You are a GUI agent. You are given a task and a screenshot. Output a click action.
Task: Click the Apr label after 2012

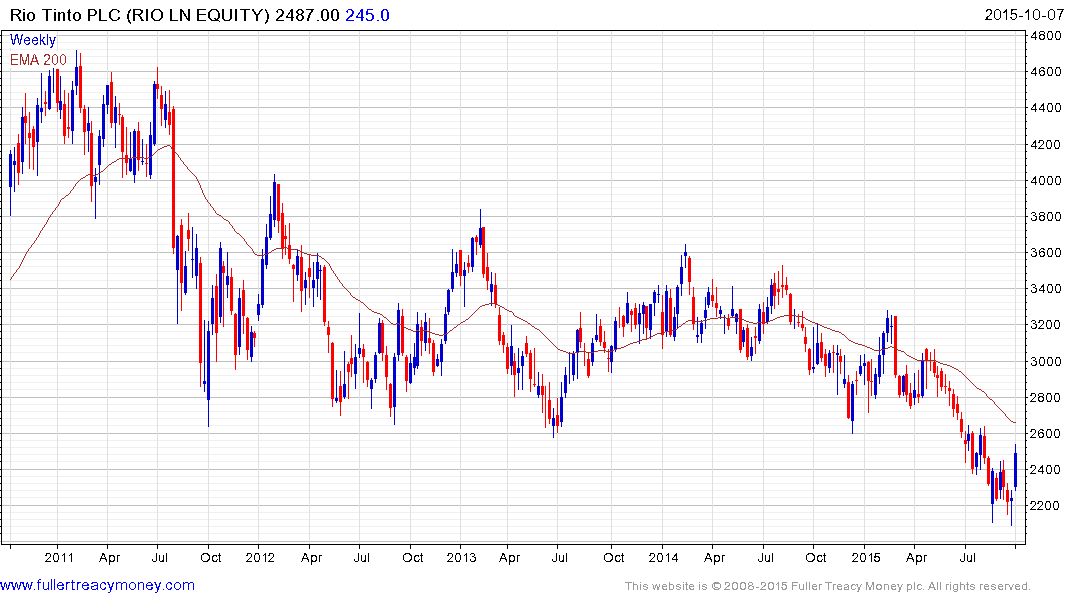[311, 557]
